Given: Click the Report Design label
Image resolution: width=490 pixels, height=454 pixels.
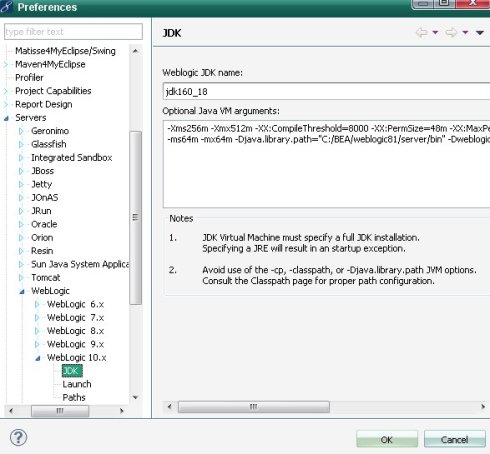Looking at the screenshot, I should pyautogui.click(x=44, y=104).
